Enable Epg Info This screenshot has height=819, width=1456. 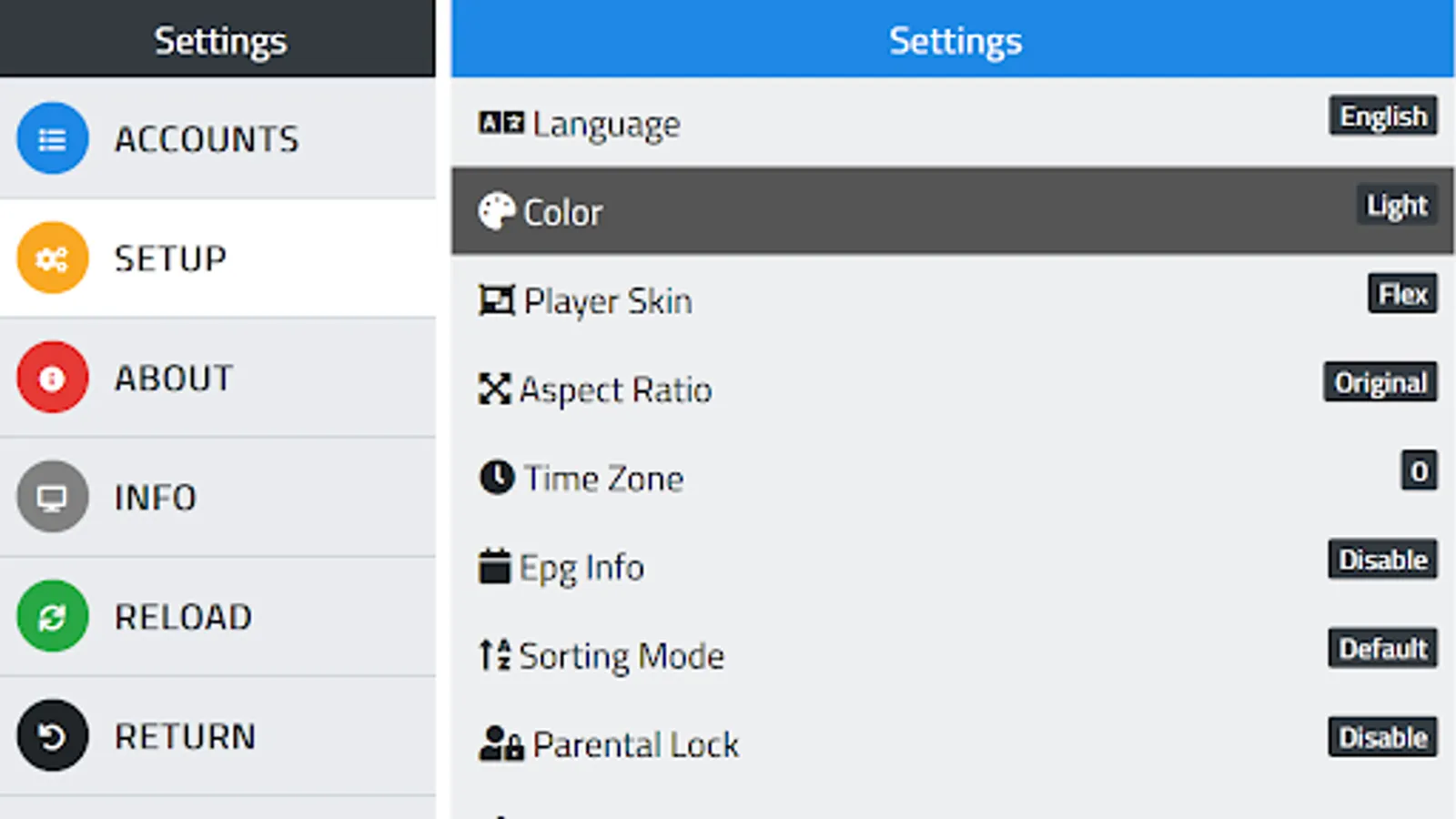point(1381,559)
